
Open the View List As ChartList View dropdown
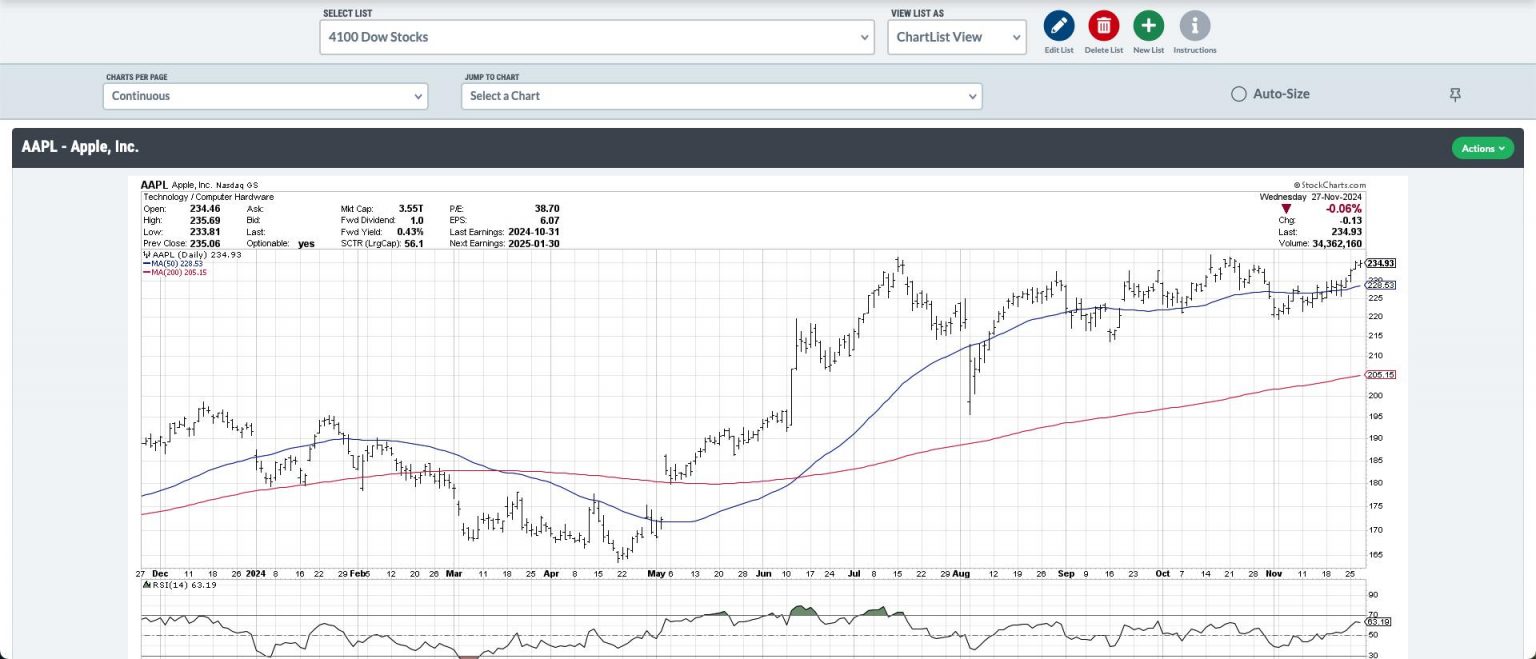[x=957, y=37]
